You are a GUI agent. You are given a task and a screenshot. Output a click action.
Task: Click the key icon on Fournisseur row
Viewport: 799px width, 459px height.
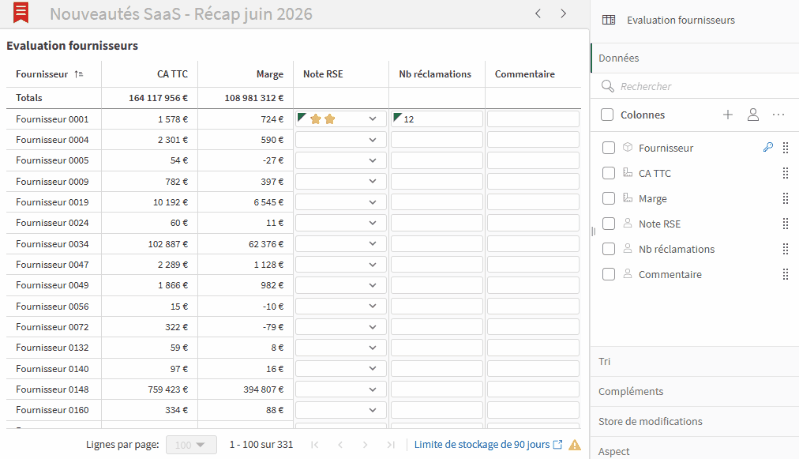768,148
